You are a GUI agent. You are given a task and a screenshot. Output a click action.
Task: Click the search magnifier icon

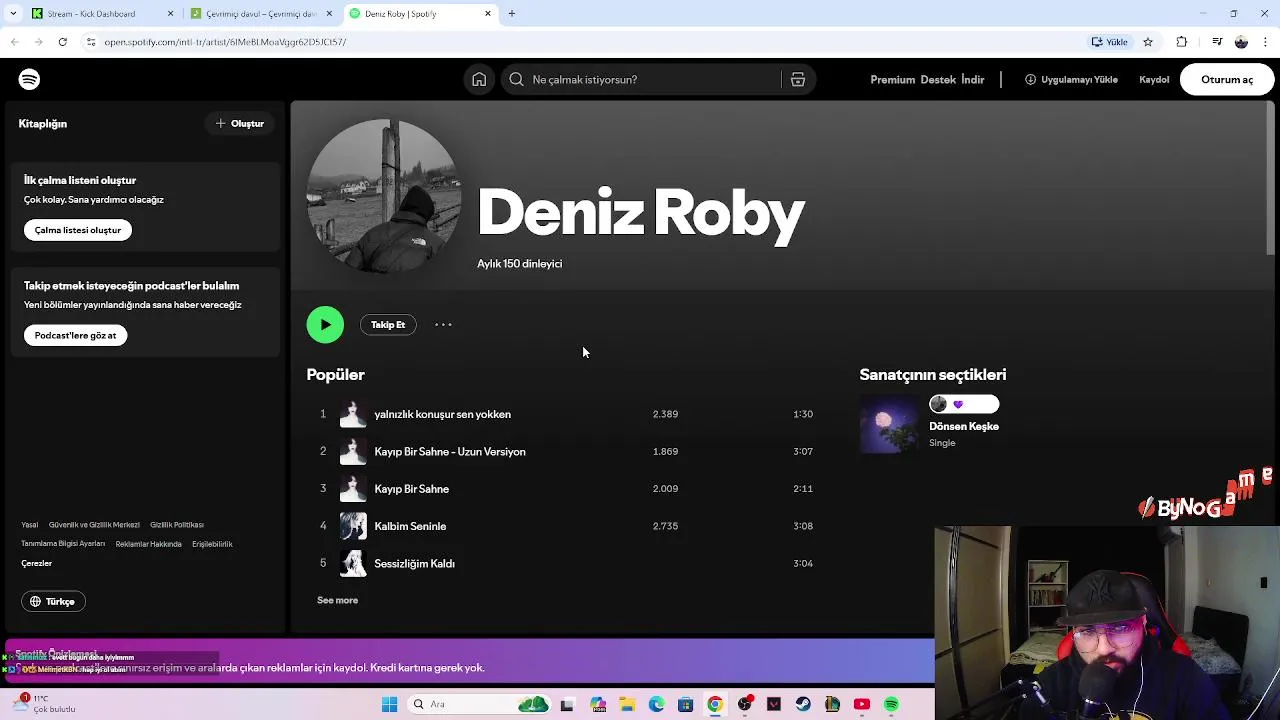pos(516,80)
